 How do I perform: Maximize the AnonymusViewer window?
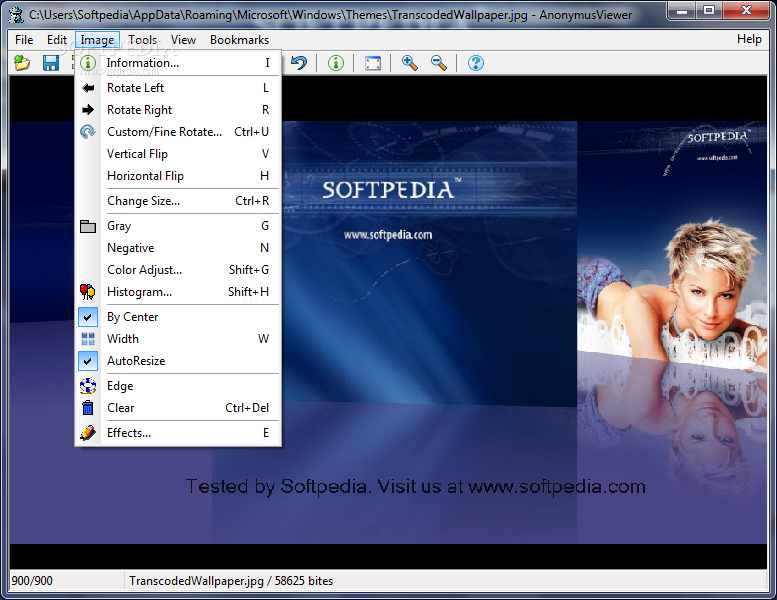click(709, 10)
